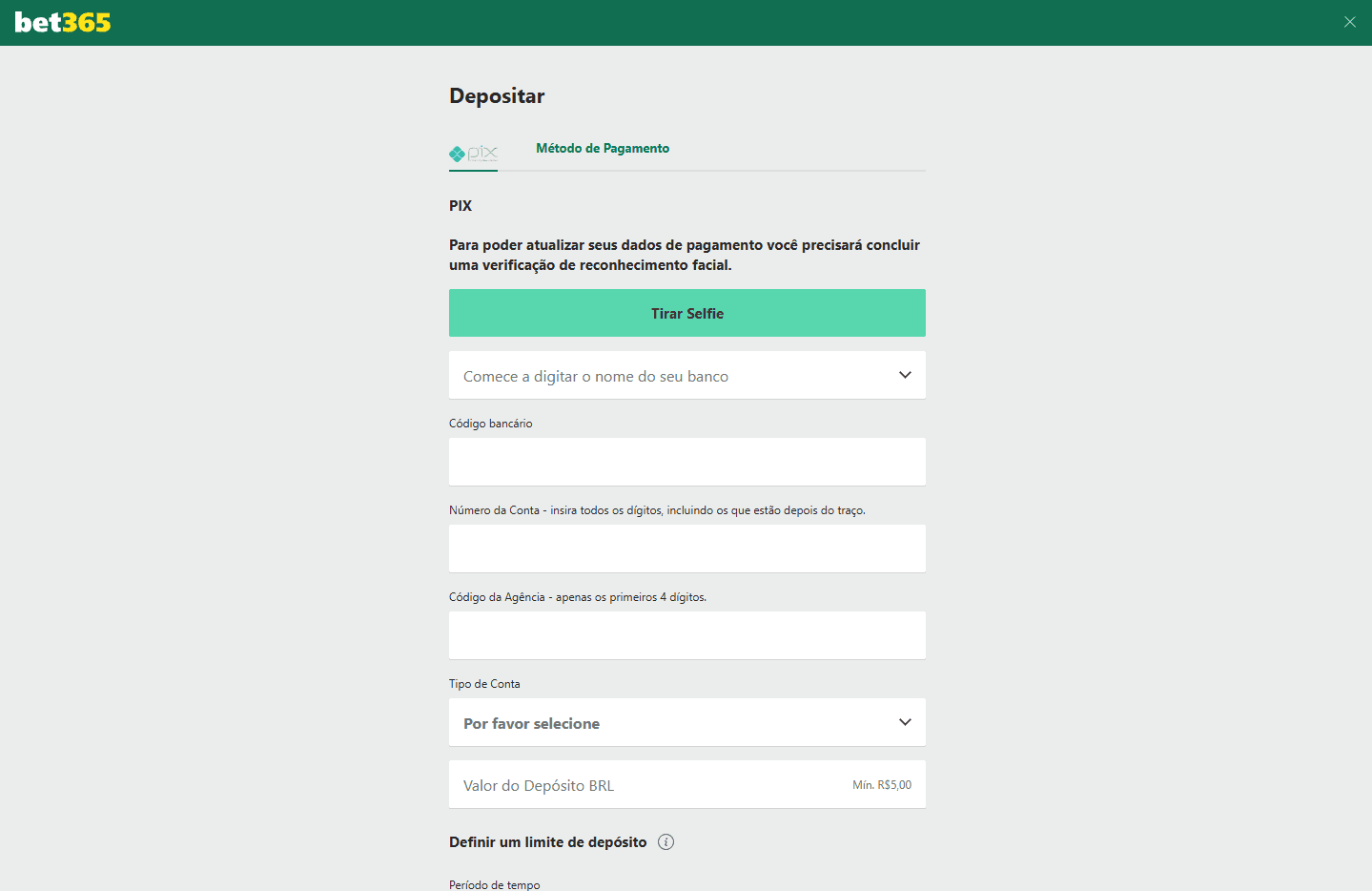Click the bet365 logo
This screenshot has height=891, width=1372.
coord(63,22)
